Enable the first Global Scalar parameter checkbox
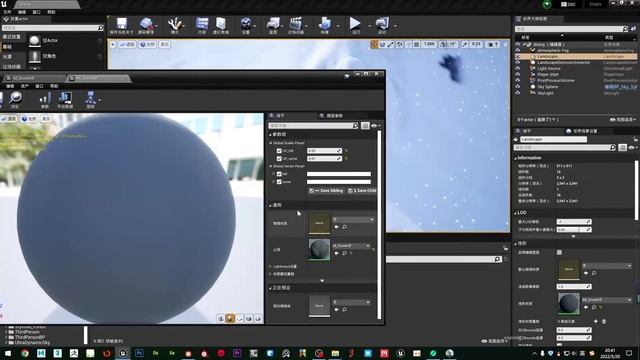This screenshot has height=360, width=640. 279,151
